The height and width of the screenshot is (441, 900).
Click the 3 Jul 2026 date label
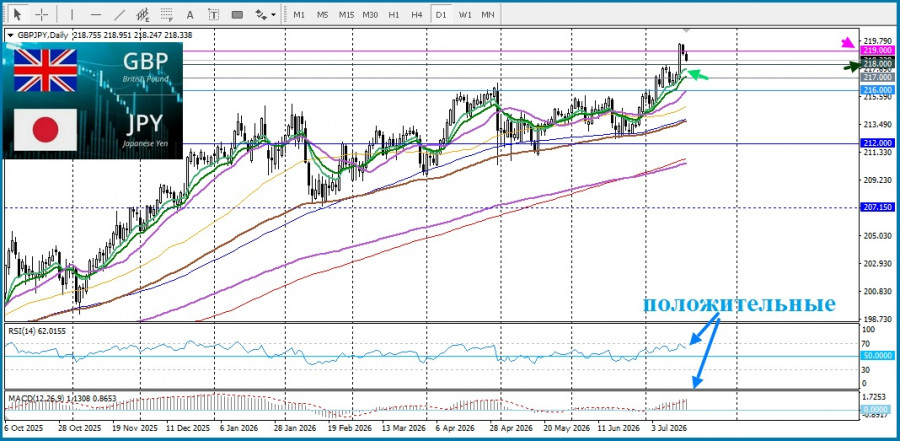click(x=669, y=428)
